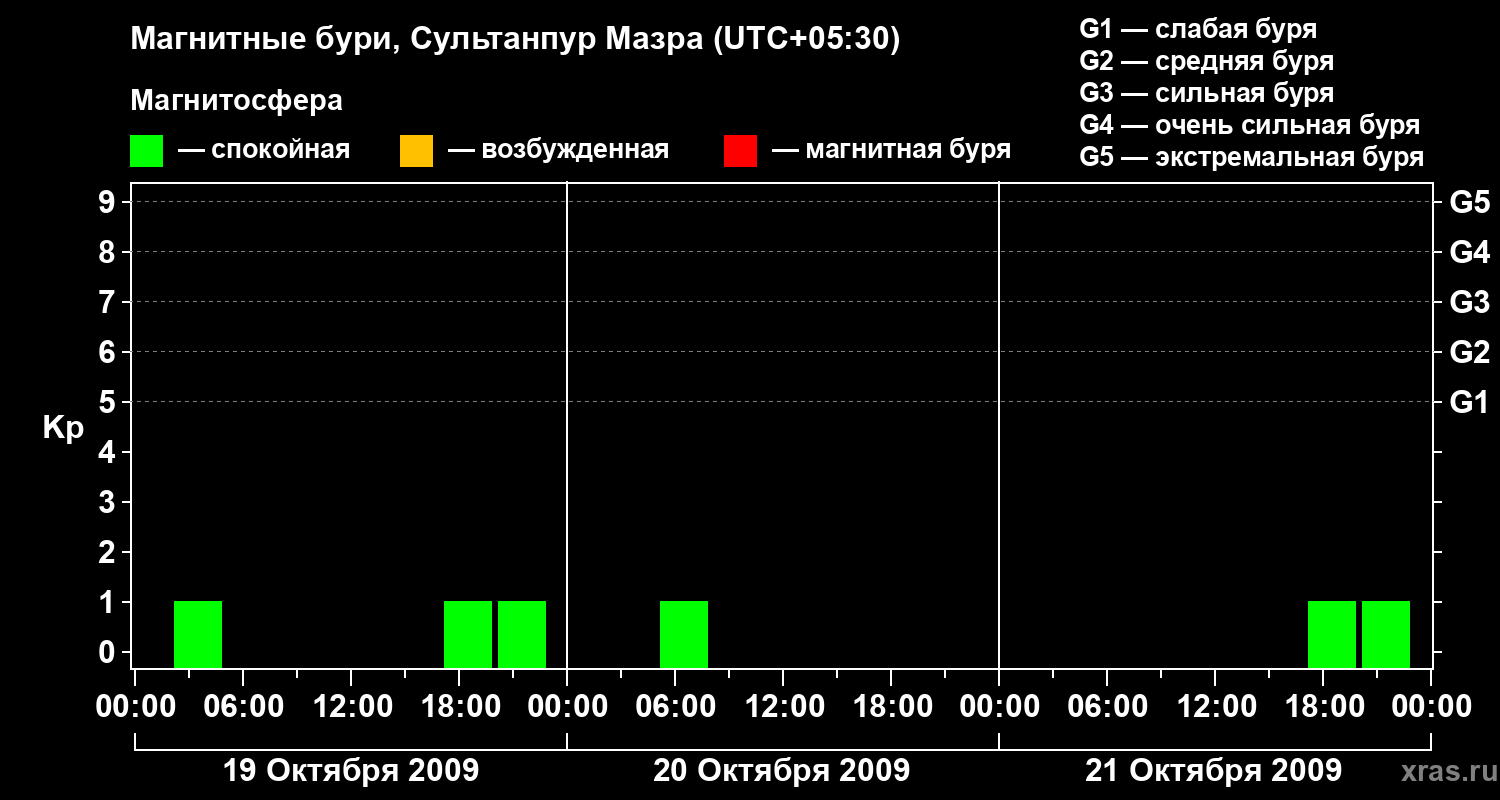The height and width of the screenshot is (800, 1500).
Task: Click the G5 tick label on right axis
Action: pyautogui.click(x=1470, y=202)
